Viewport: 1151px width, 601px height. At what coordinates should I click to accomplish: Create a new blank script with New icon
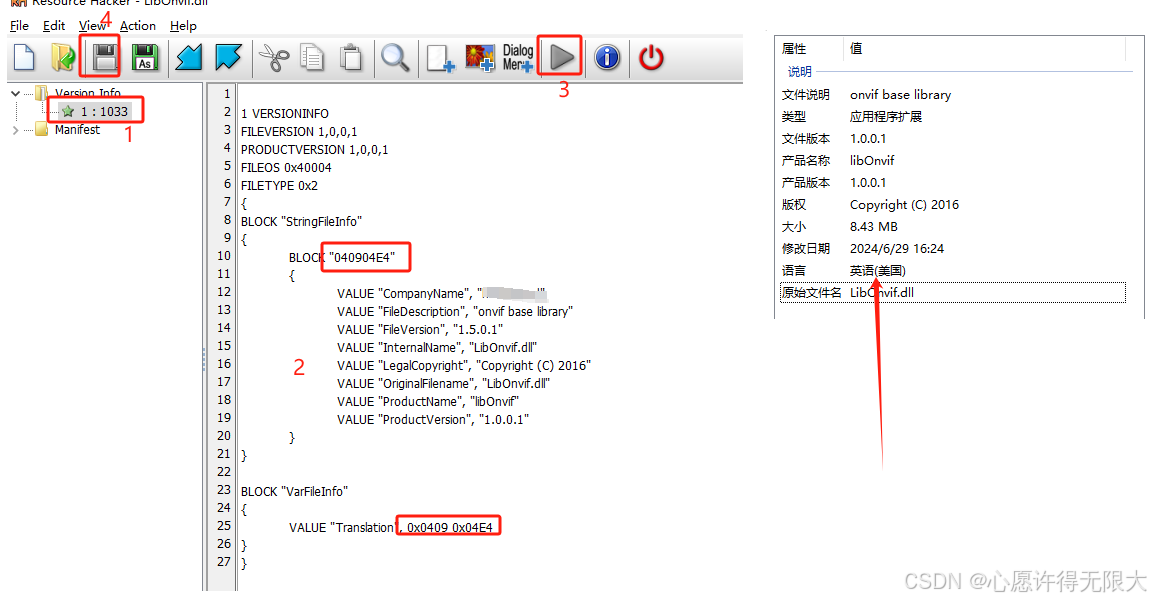click(24, 57)
